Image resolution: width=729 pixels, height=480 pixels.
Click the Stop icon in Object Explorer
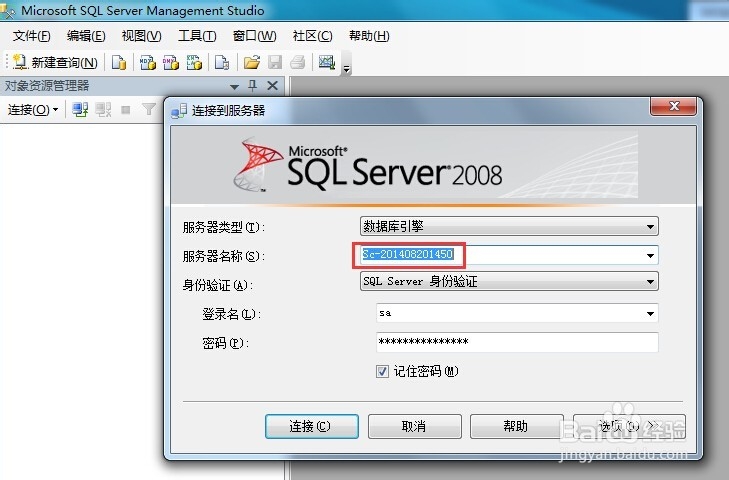126,110
